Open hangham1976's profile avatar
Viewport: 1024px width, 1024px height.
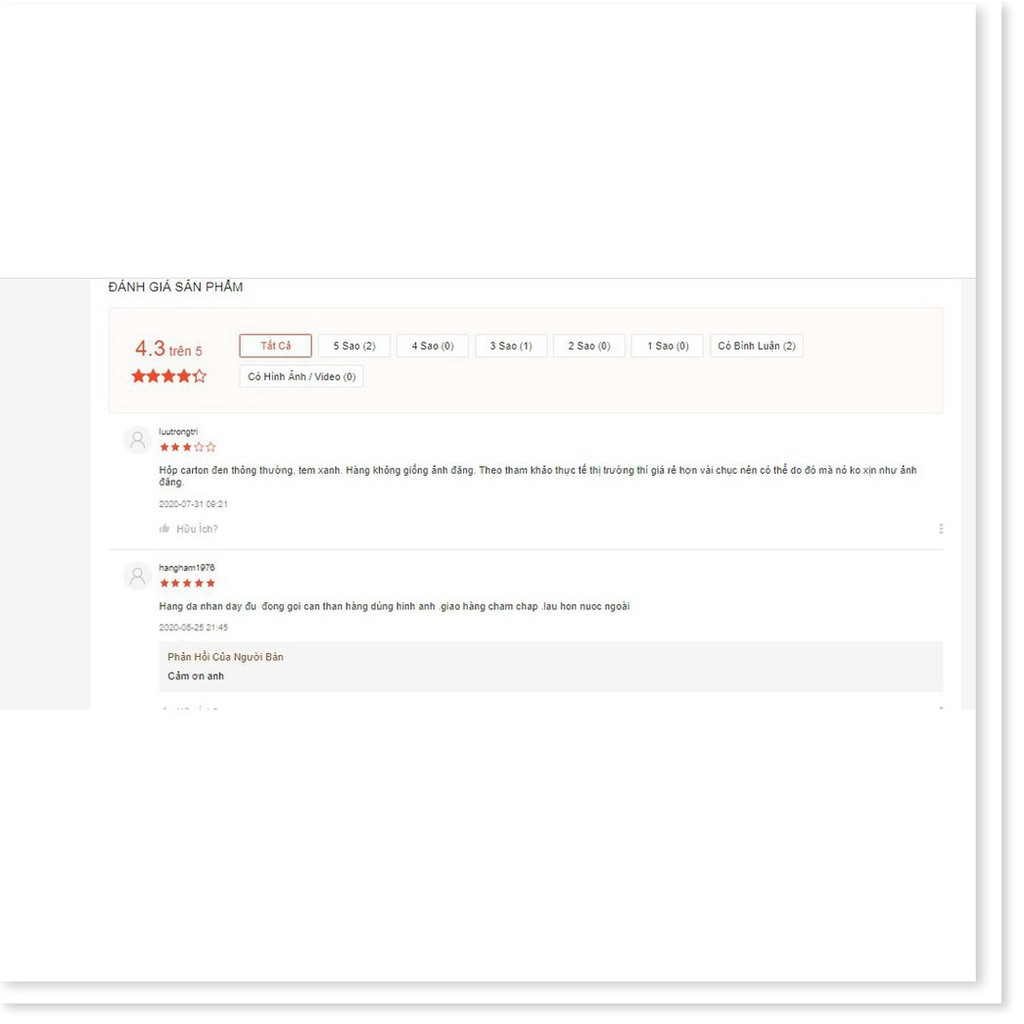(x=138, y=576)
